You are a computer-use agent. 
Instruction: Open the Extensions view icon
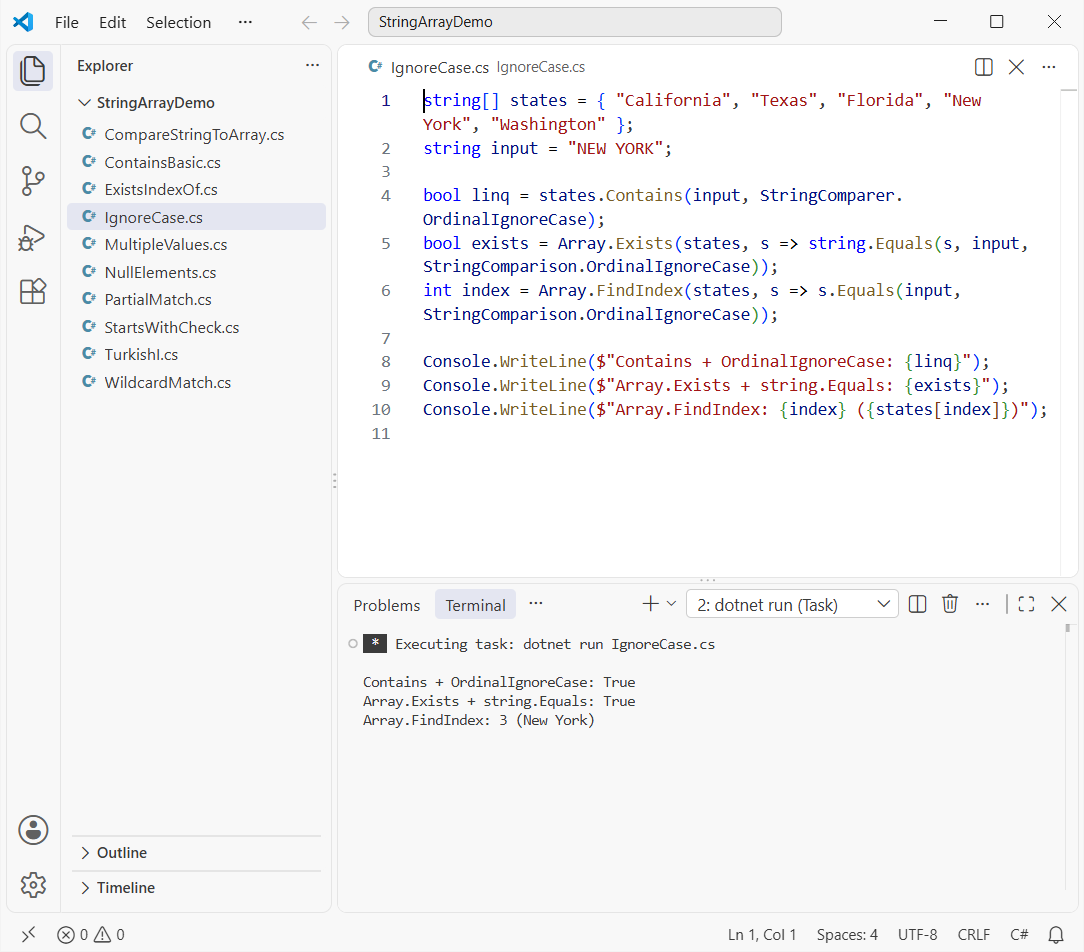click(x=32, y=292)
